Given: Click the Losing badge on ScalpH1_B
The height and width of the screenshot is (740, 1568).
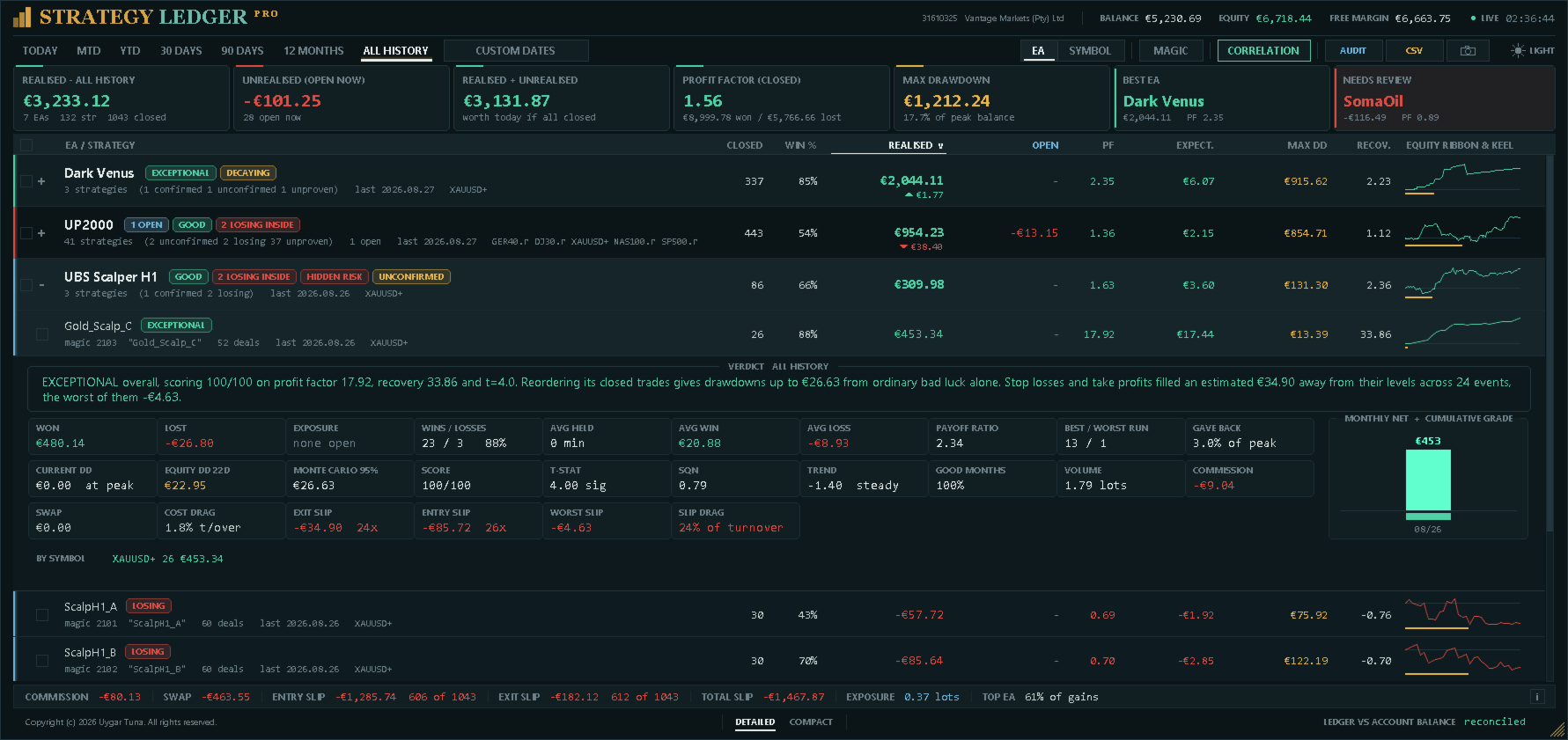Looking at the screenshot, I should tap(148, 652).
